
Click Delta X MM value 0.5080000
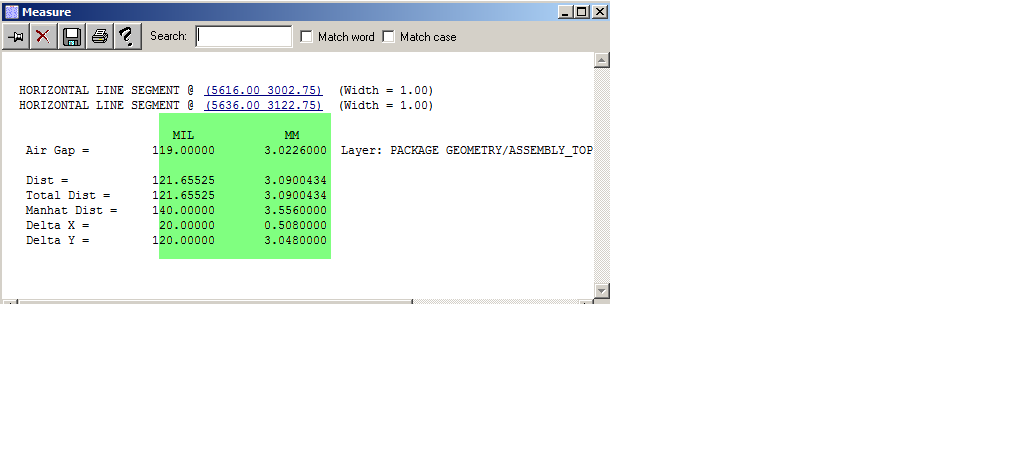tap(295, 226)
